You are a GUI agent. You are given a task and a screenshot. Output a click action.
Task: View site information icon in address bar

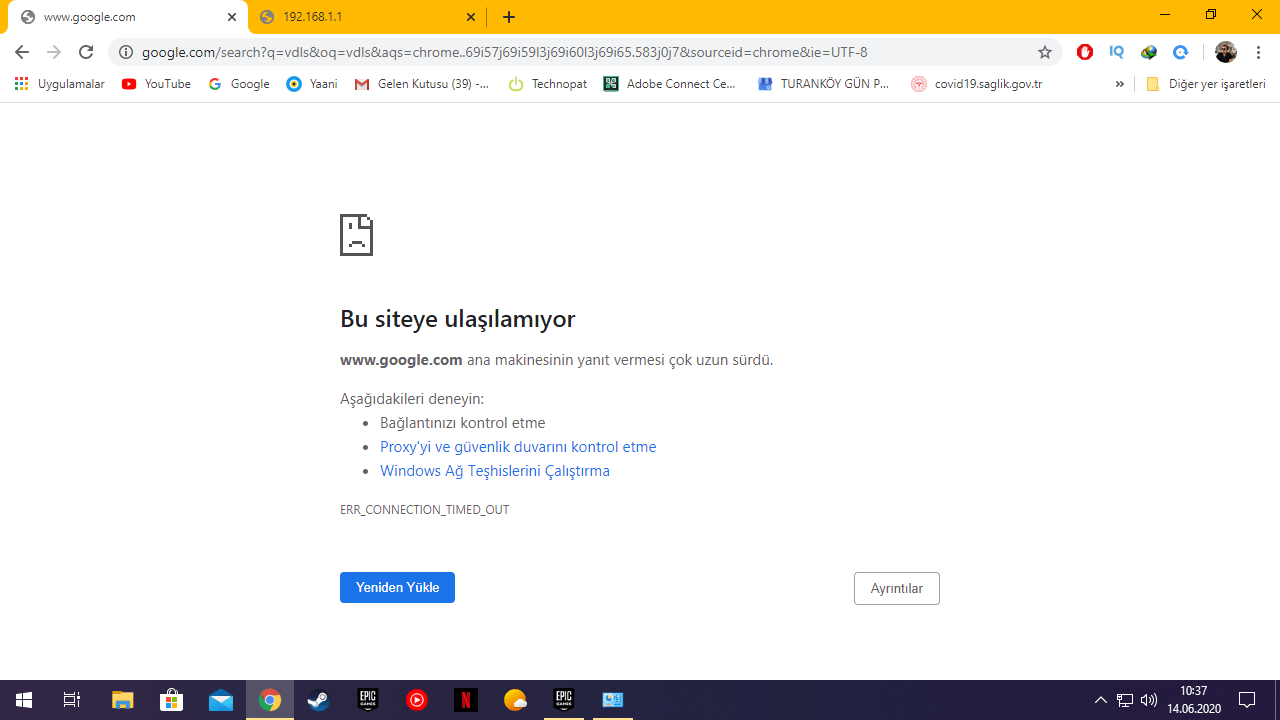point(126,52)
